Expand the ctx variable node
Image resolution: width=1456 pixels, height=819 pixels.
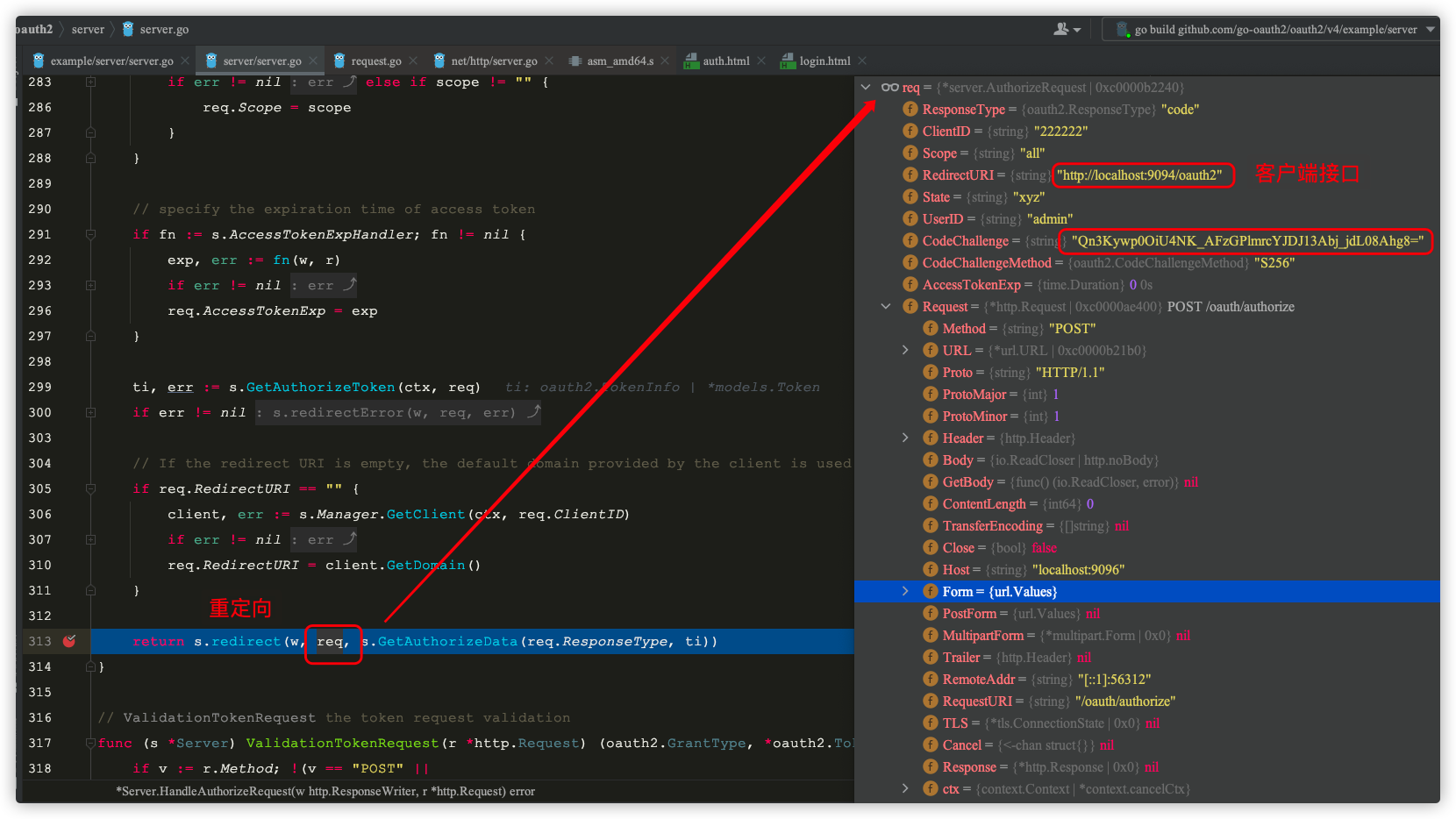point(906,788)
